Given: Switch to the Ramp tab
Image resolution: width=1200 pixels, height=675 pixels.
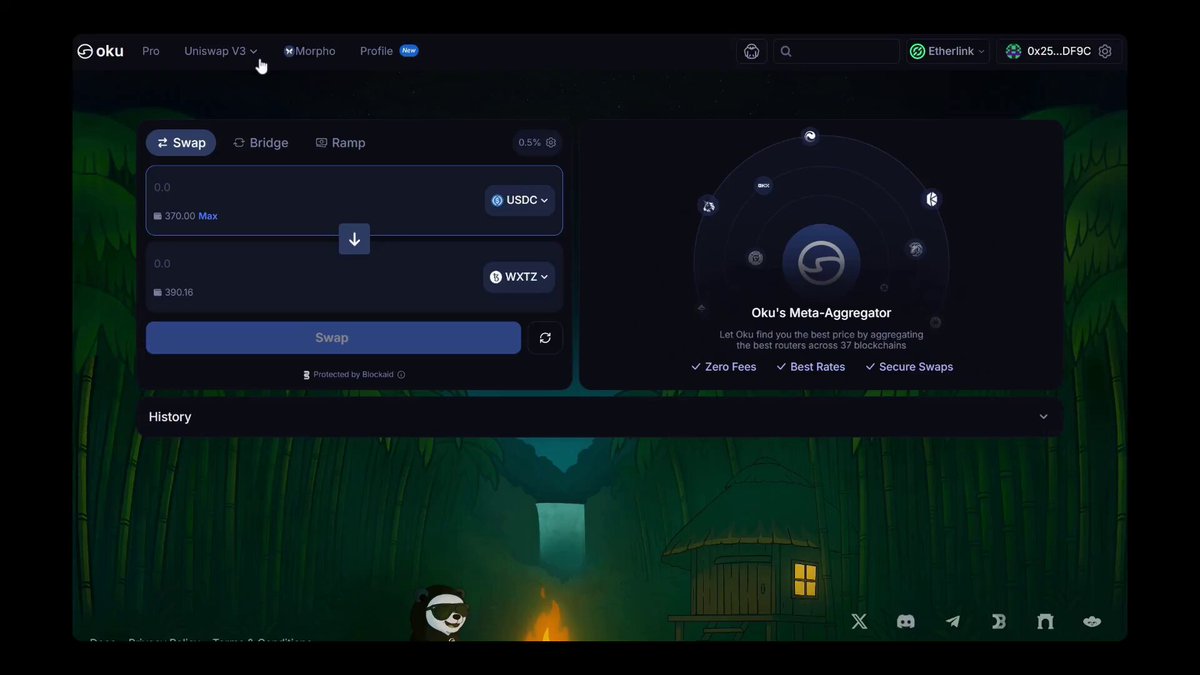Looking at the screenshot, I should pos(341,143).
